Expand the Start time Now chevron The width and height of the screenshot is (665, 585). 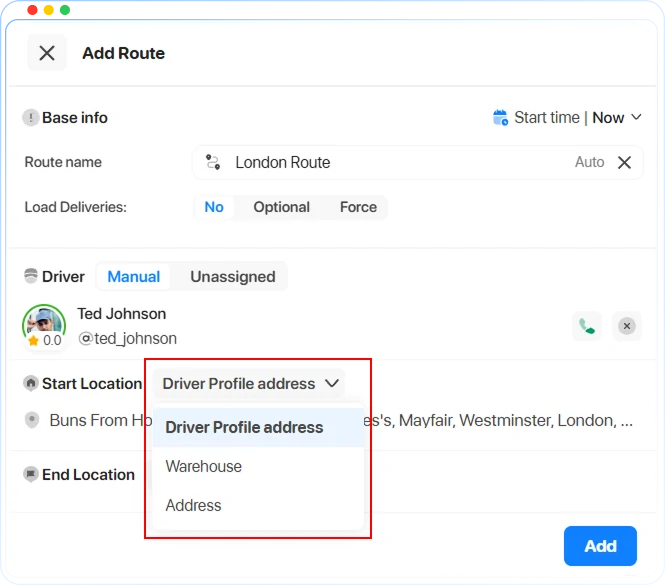tap(636, 117)
